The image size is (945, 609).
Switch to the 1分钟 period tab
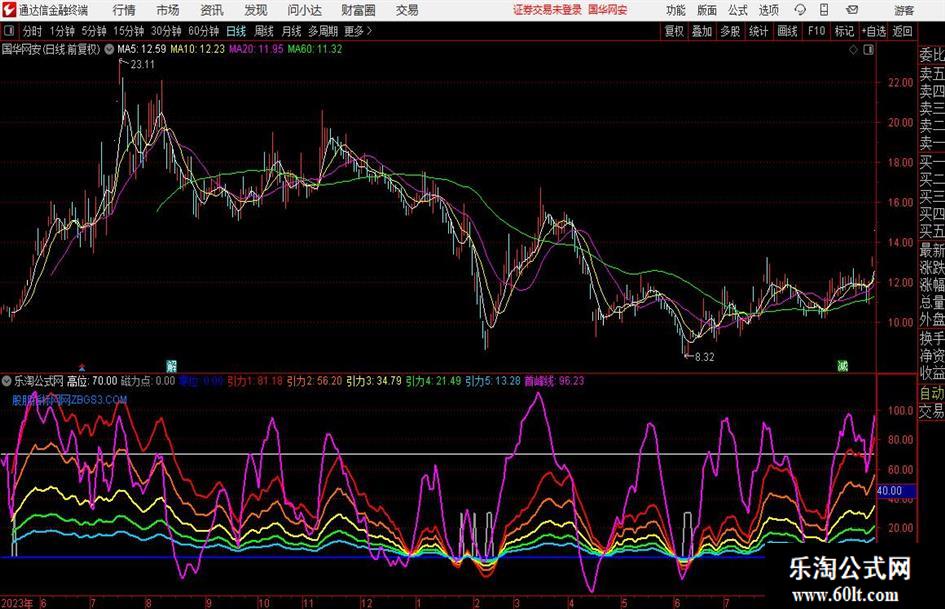(62, 31)
